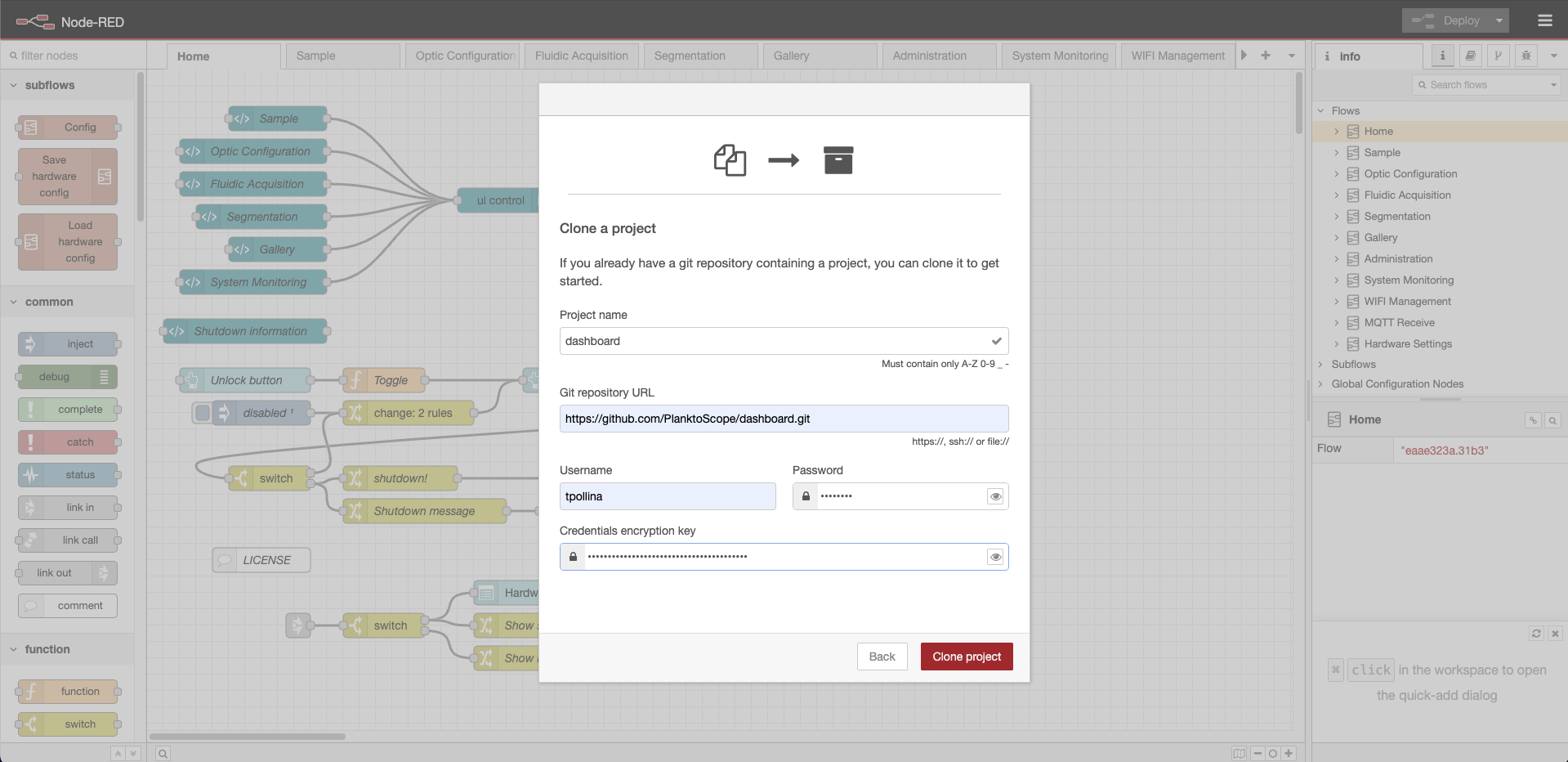Collapse the common palette category
The width and height of the screenshot is (1568, 762).
coord(67,302)
